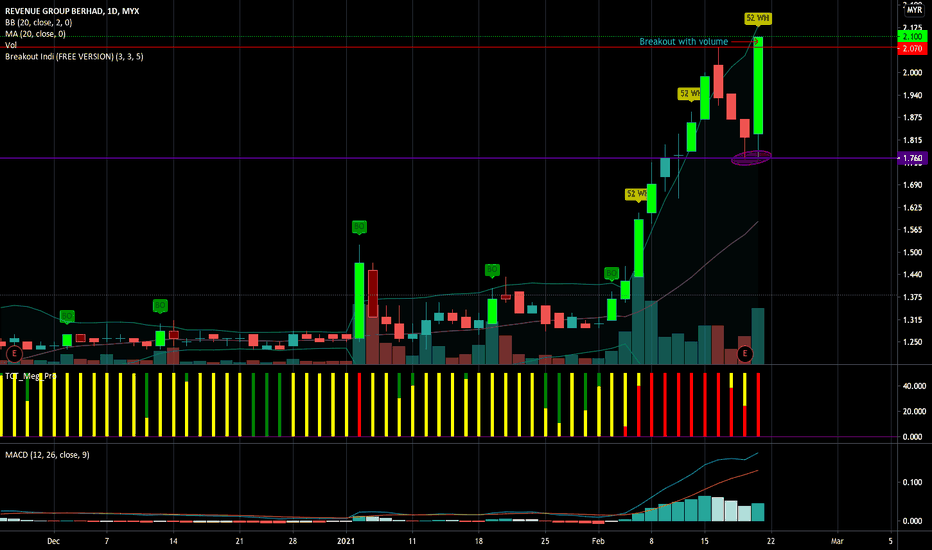Click the 40.000 value on TCT_Mega_Pro axis
The width and height of the screenshot is (932, 550).
[914, 386]
